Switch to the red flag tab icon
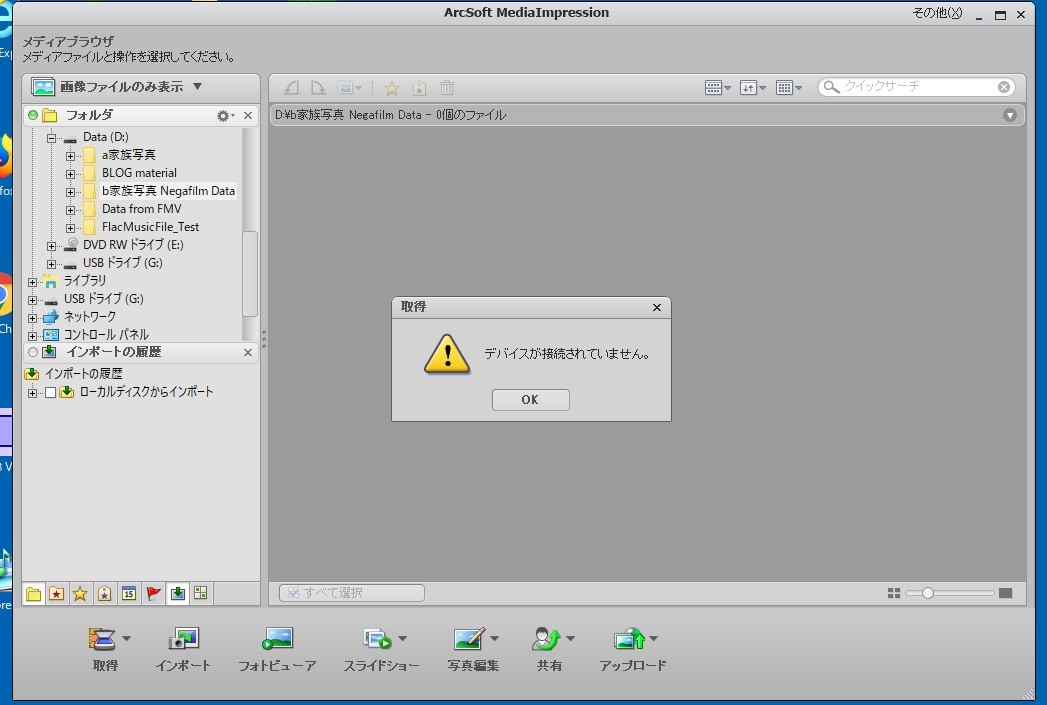The width and height of the screenshot is (1047, 705). [154, 593]
